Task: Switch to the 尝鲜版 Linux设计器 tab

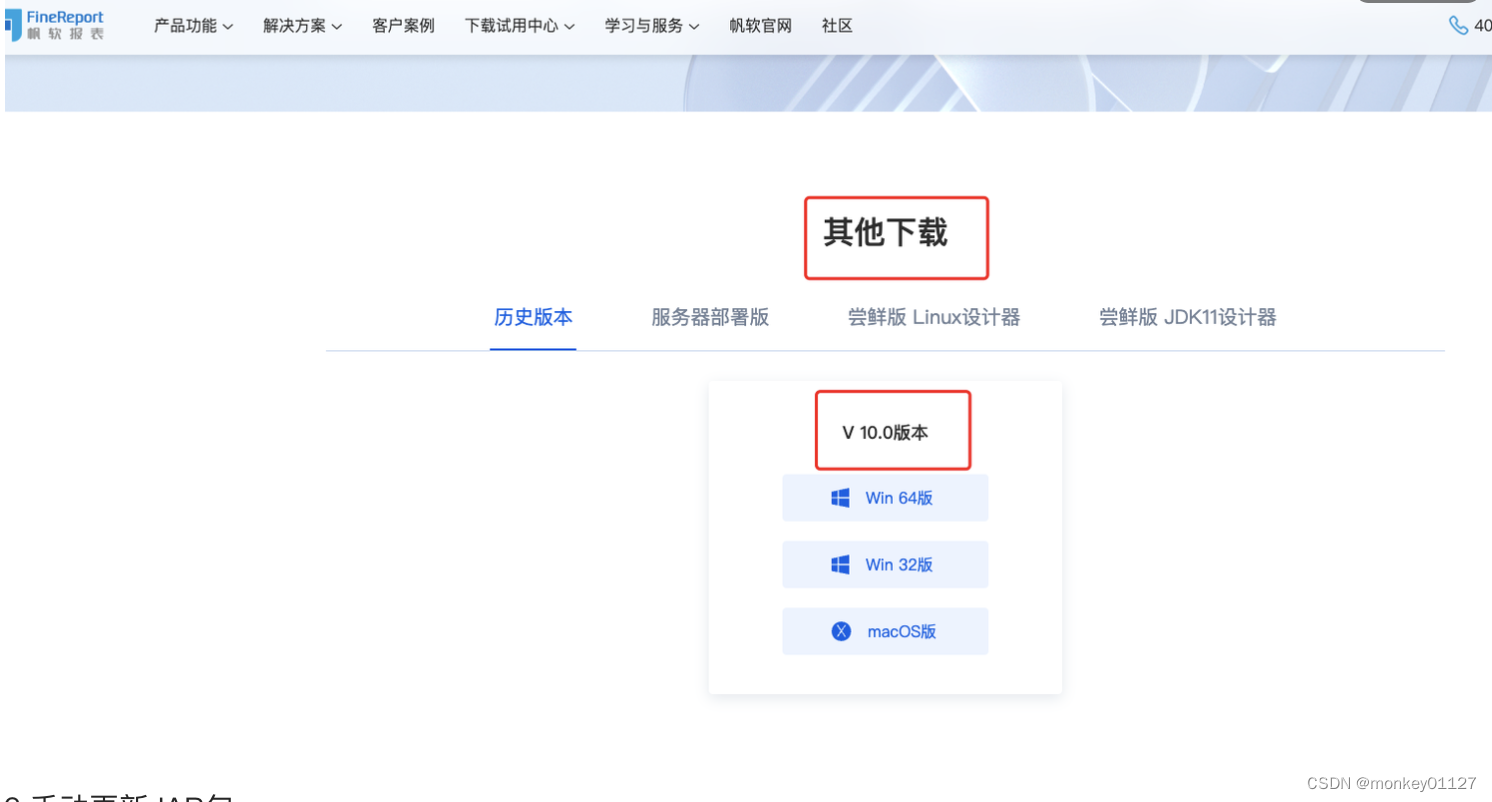Action: tap(934, 318)
